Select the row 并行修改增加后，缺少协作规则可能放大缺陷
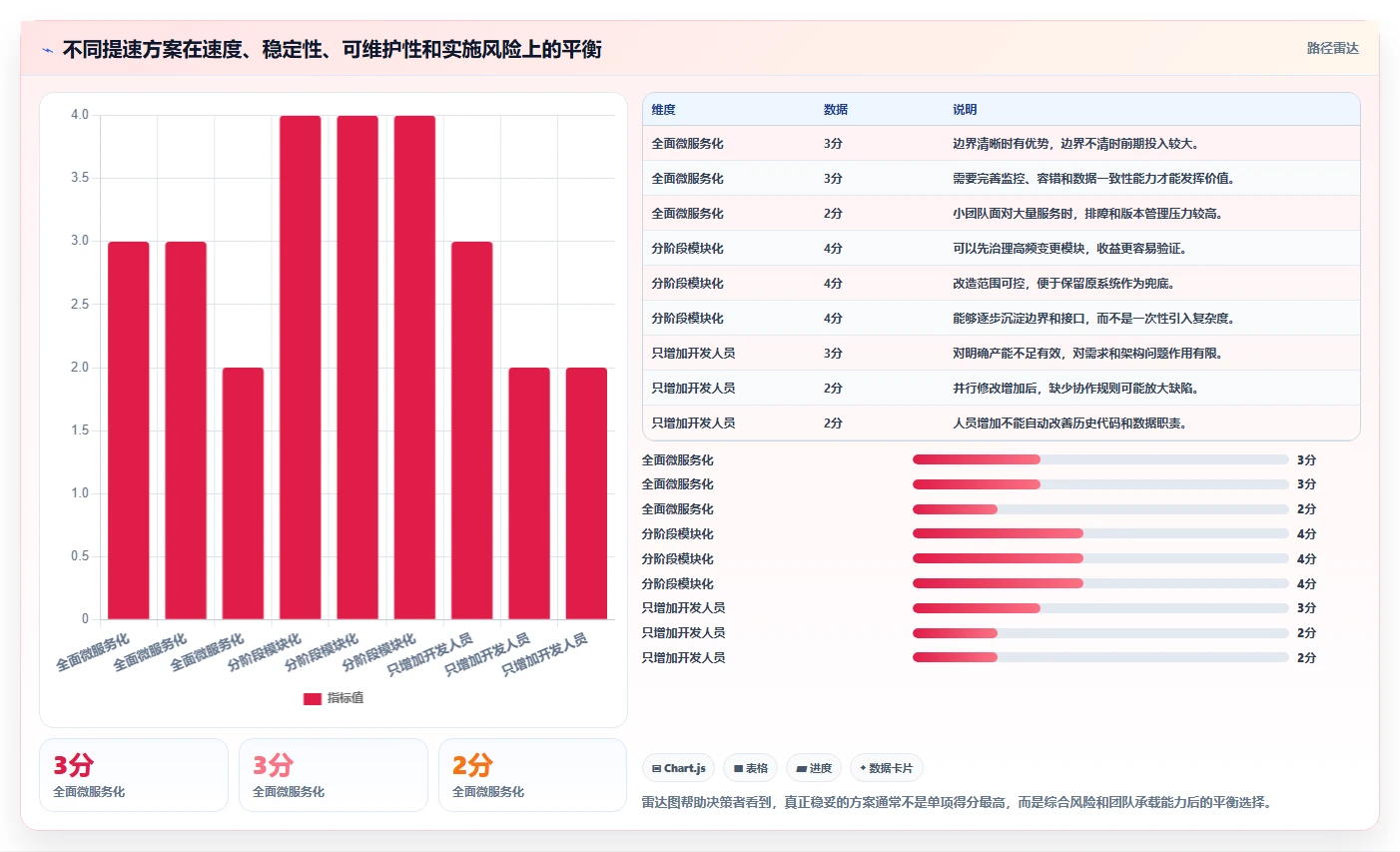 [1002, 389]
